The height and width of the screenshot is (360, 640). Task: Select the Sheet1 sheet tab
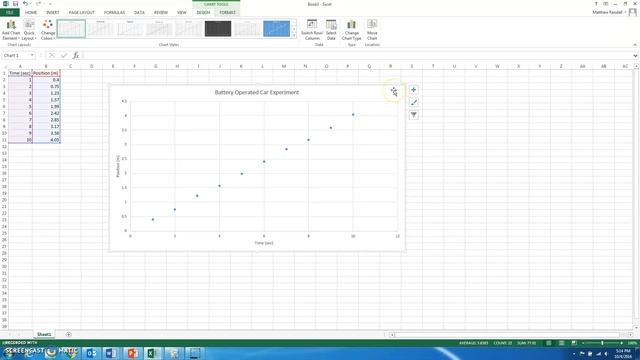coord(44,334)
